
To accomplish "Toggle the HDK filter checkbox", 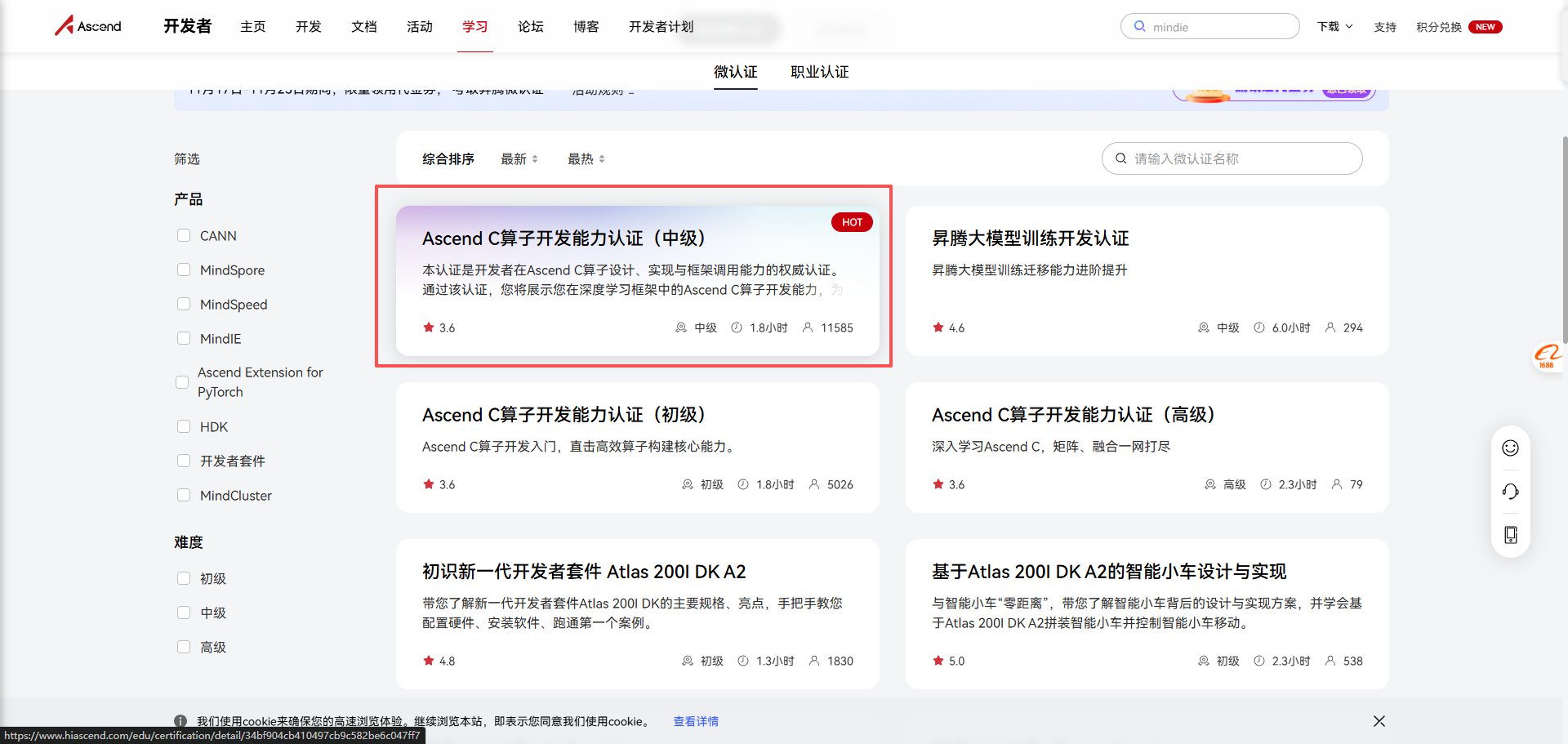I will coord(184,426).
